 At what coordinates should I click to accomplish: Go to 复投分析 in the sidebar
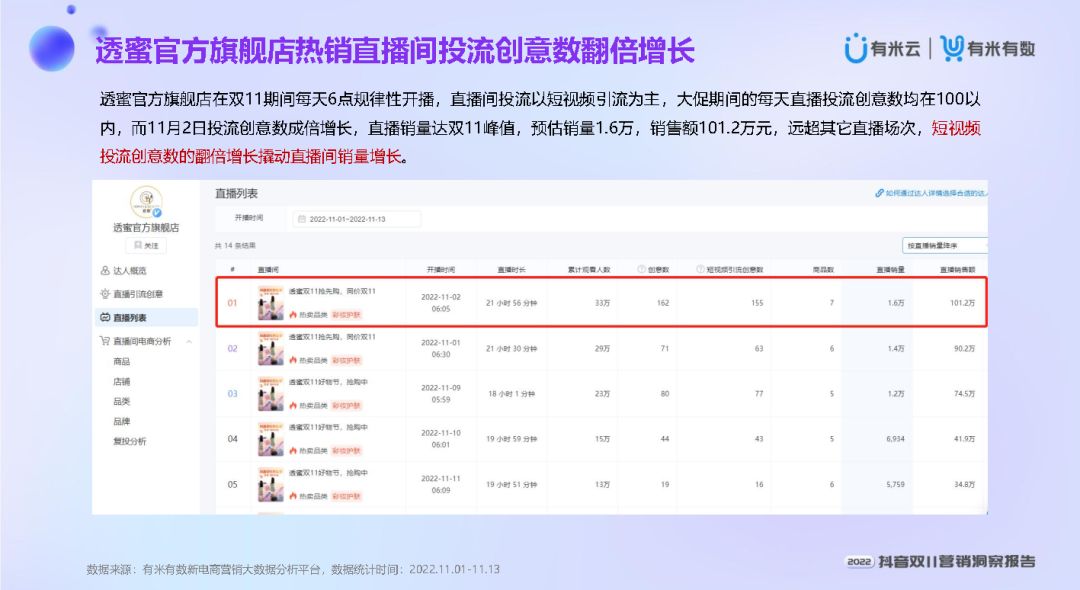130,441
